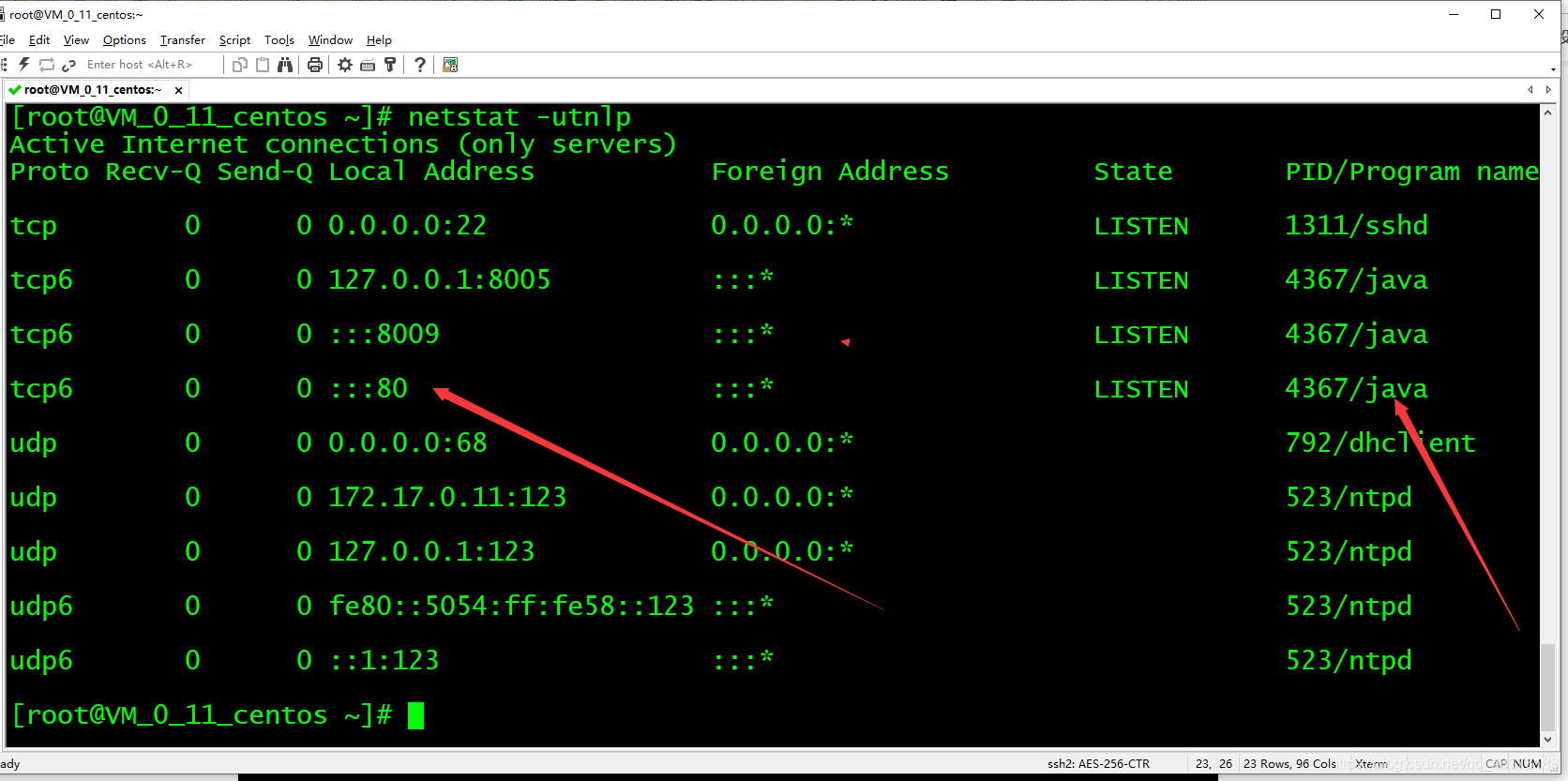Minimize the SecureCRT window
The width and height of the screenshot is (1568, 781).
pyautogui.click(x=1454, y=14)
